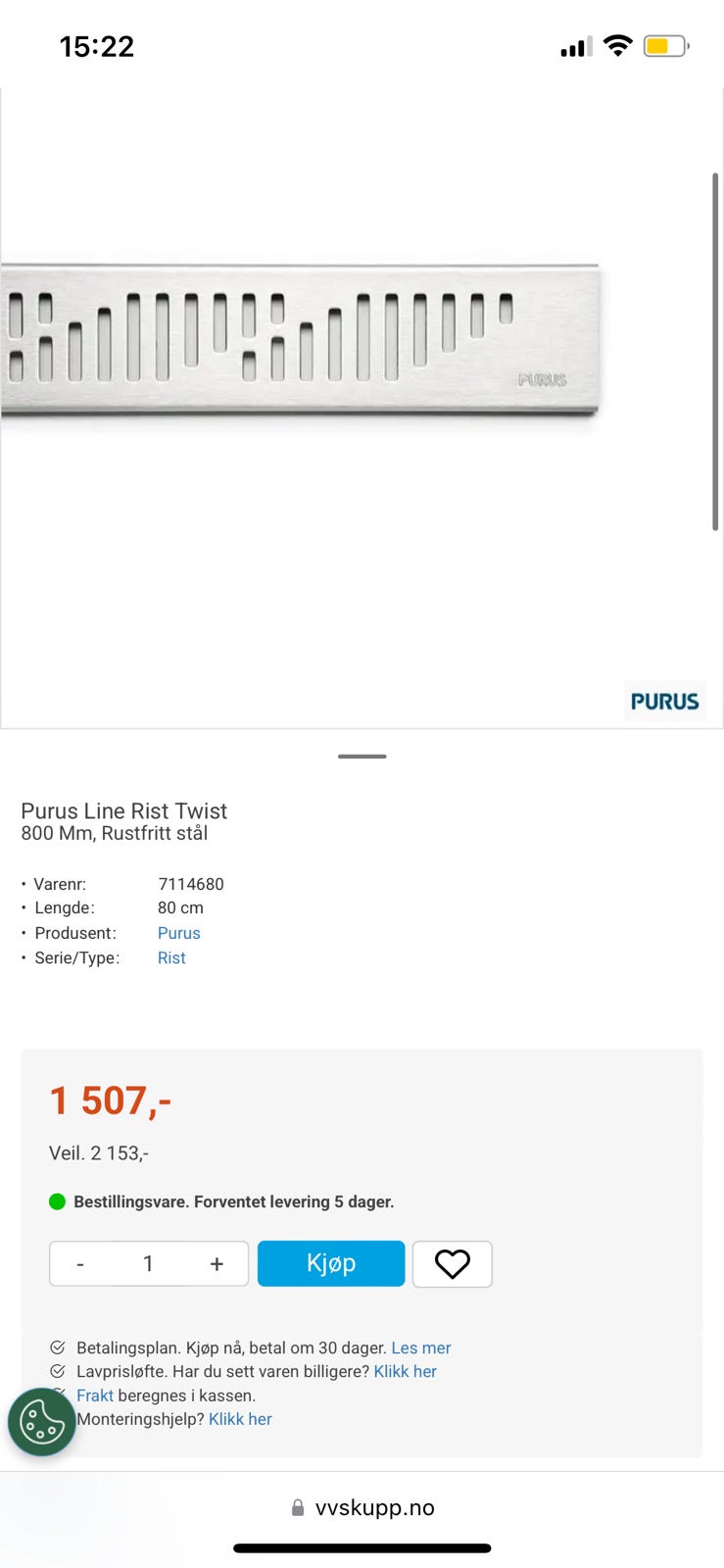
Task: Click the quantity input field
Action: pos(148,1264)
